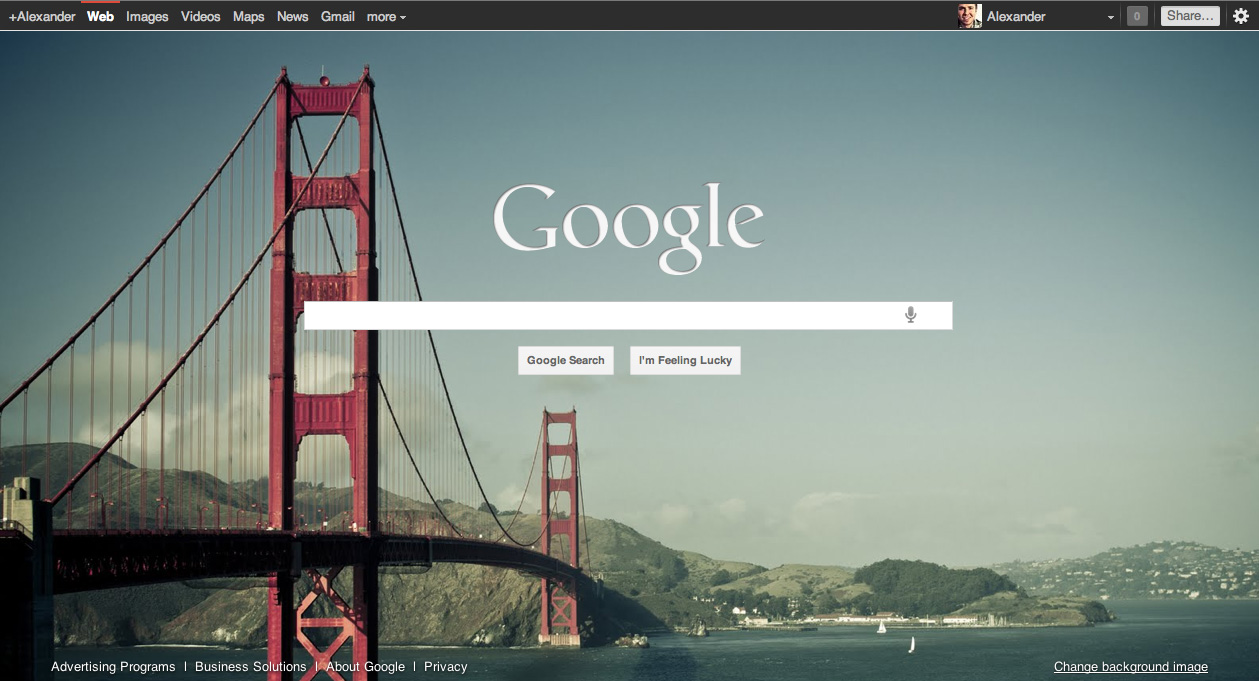
Task: Click the I'm Feeling Lucky button
Action: point(685,361)
